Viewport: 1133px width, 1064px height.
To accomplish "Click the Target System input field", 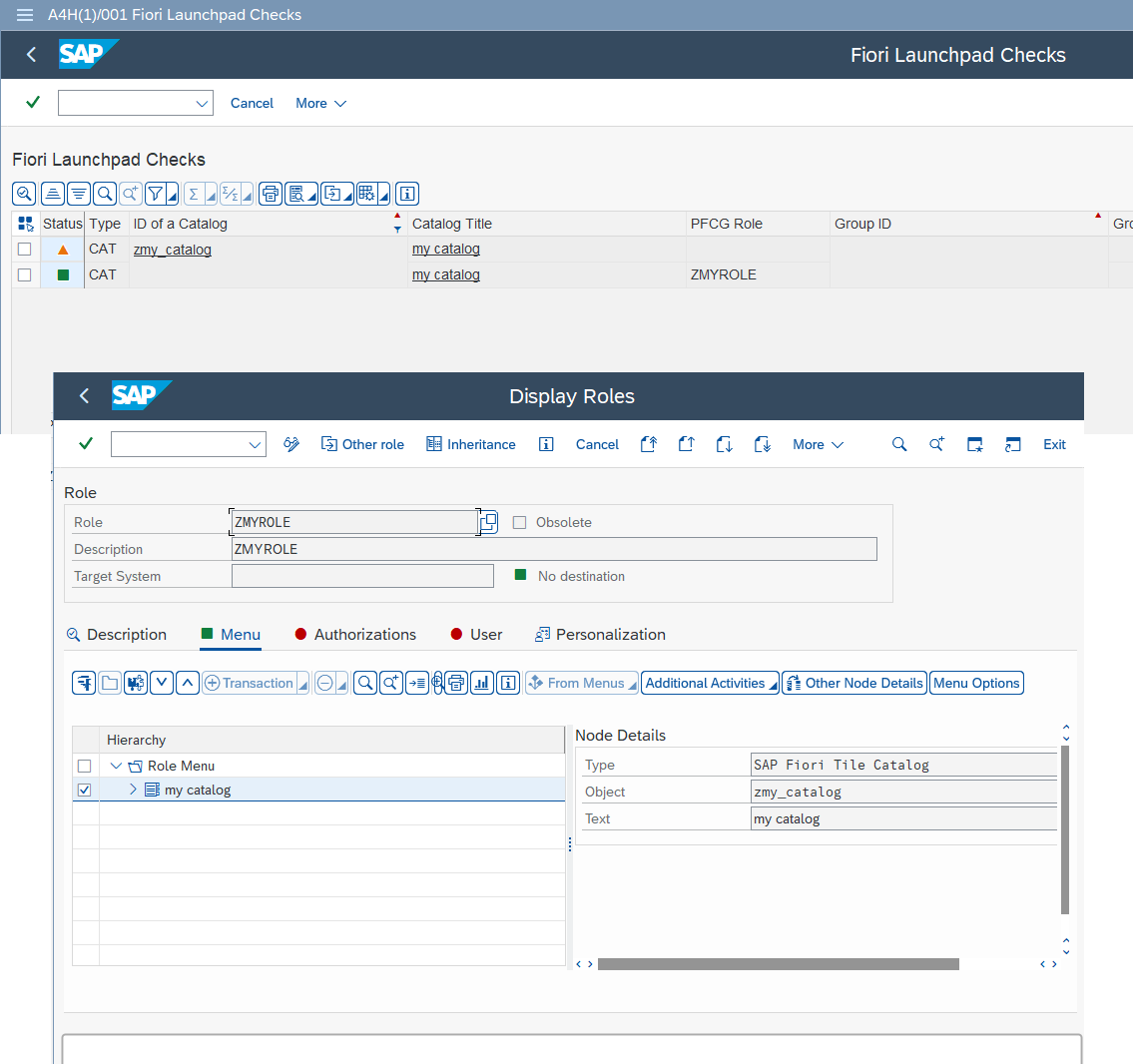I will (362, 576).
